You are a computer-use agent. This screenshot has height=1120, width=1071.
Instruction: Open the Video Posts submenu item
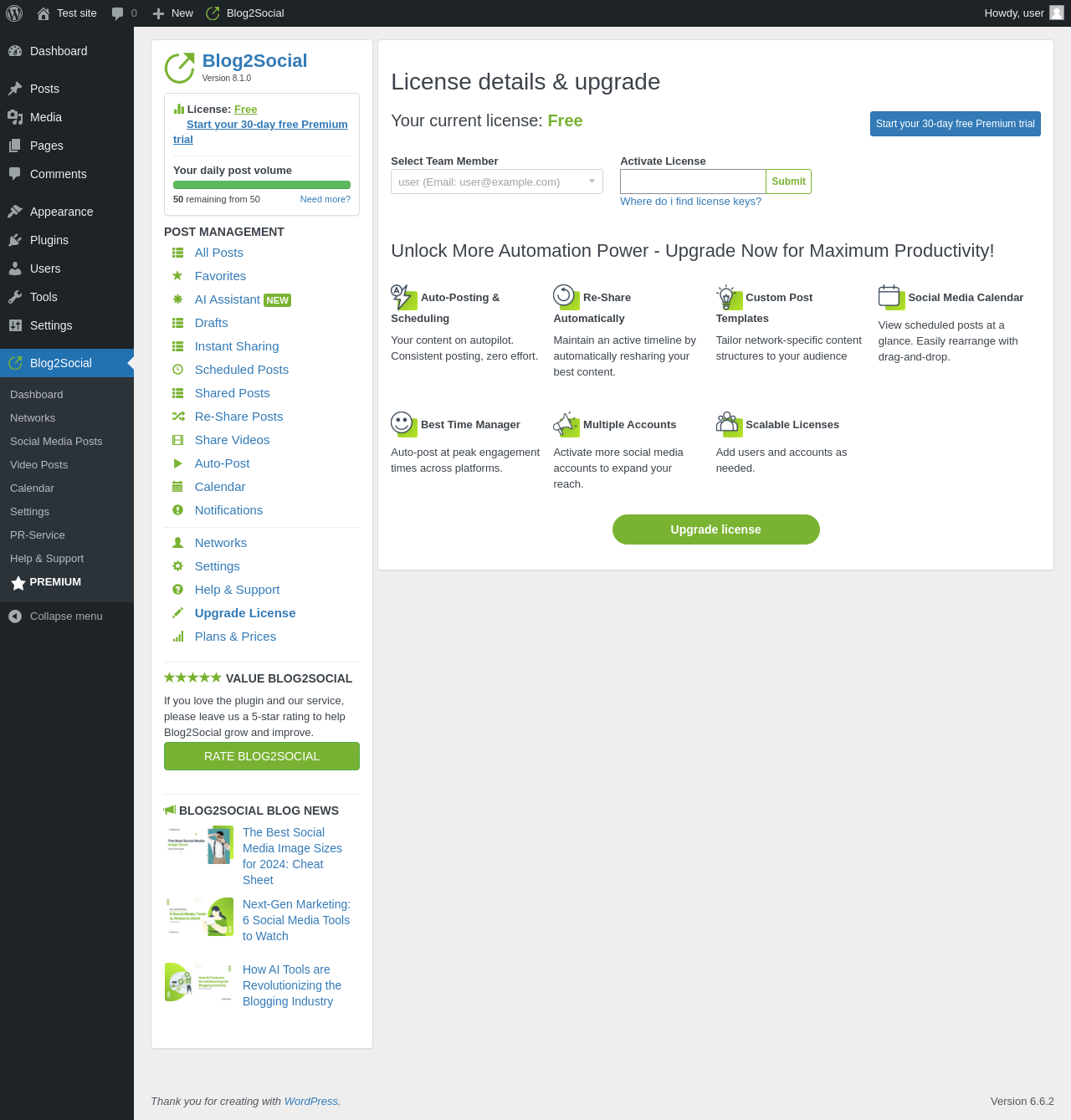38,465
